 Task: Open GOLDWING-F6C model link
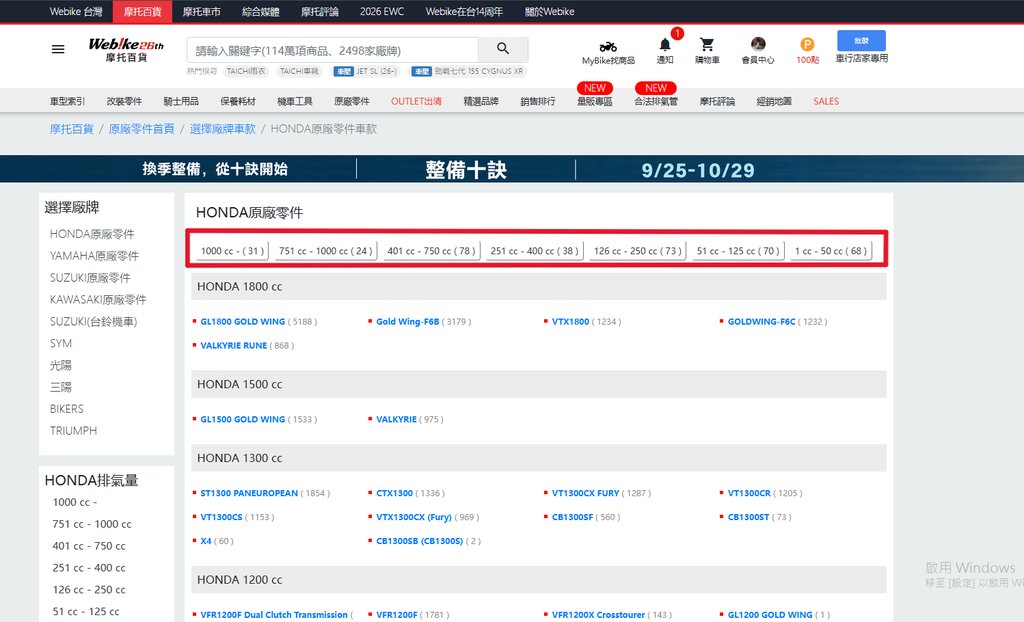[761, 321]
